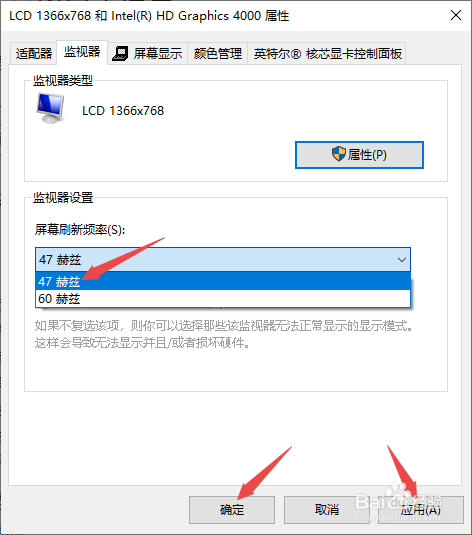The width and height of the screenshot is (472, 535).
Task: Switch to the 适配器 tab
Action: click(x=33, y=53)
